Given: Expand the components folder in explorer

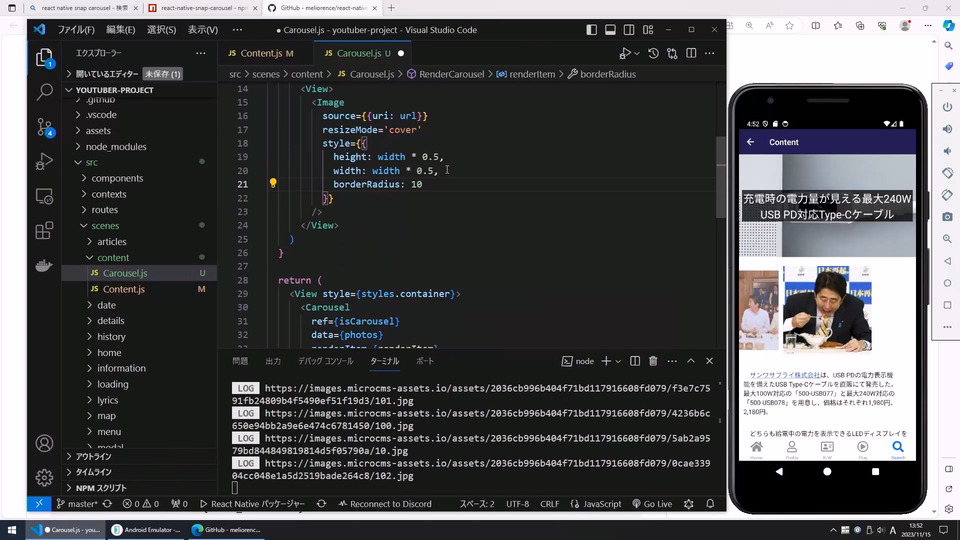Looking at the screenshot, I should coord(117,178).
